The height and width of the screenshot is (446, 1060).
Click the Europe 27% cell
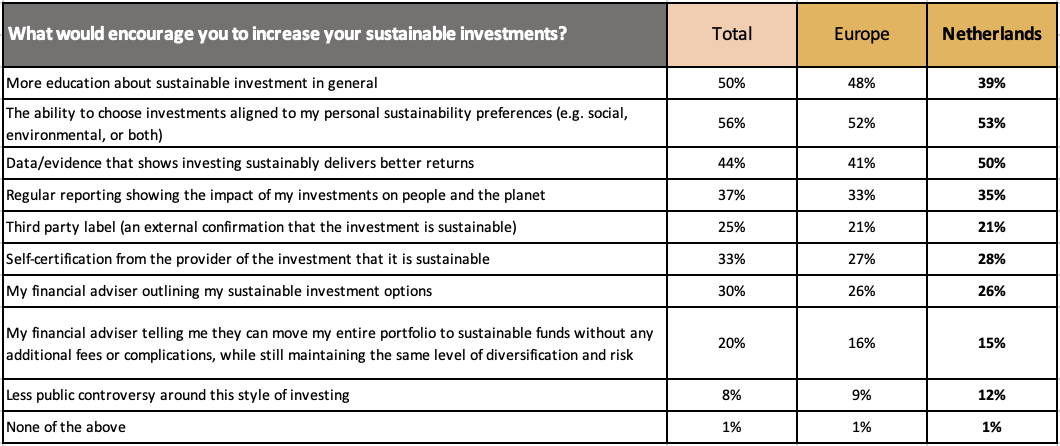tap(861, 259)
